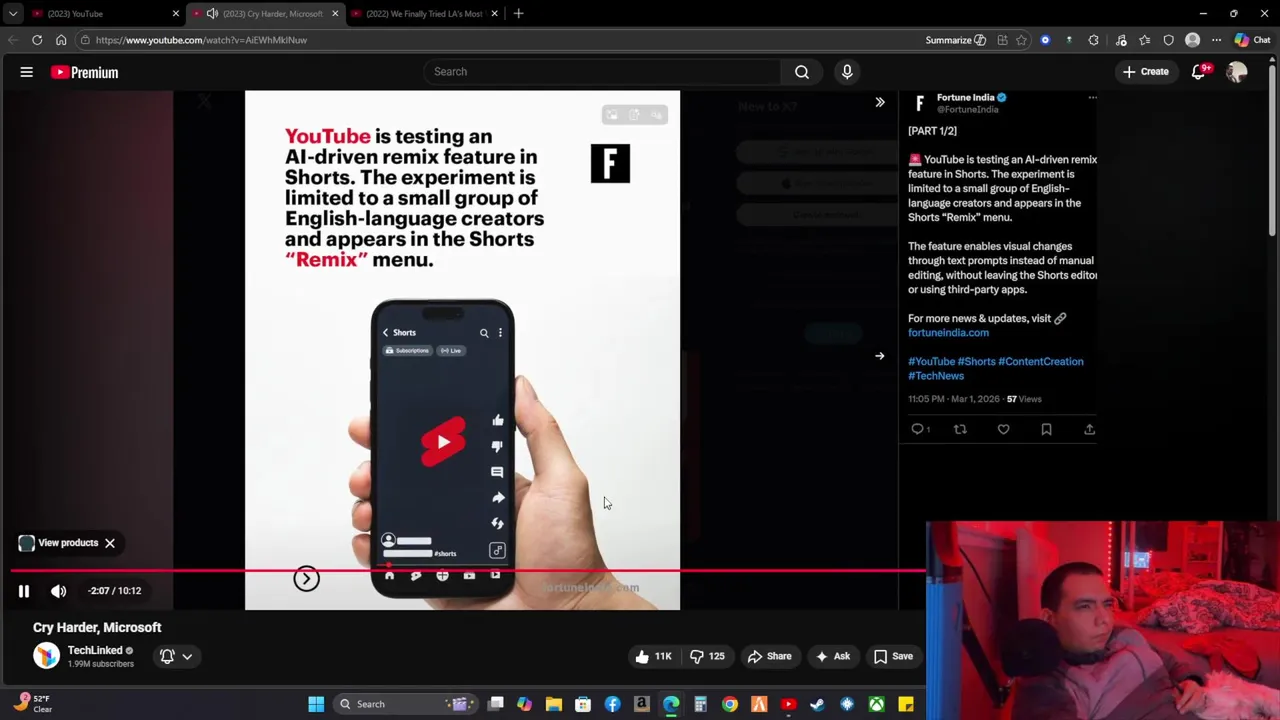Screen dimensions: 1280x720
Task: Expand the notification preference bell dropdown
Action: tap(175, 656)
